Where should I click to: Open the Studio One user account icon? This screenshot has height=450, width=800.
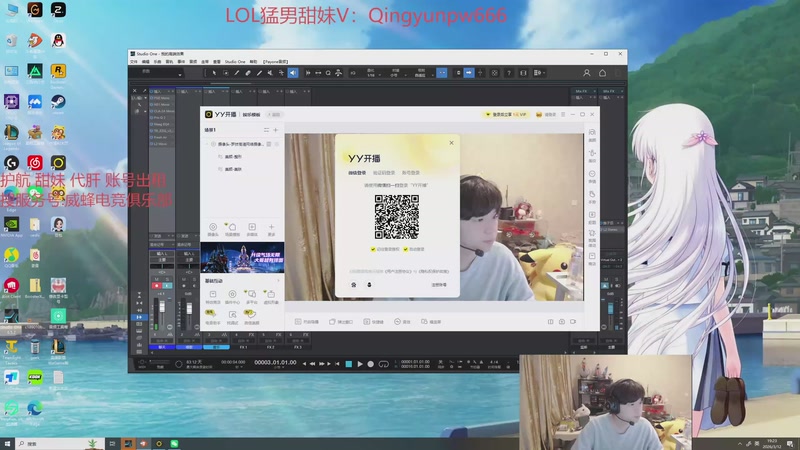point(587,73)
